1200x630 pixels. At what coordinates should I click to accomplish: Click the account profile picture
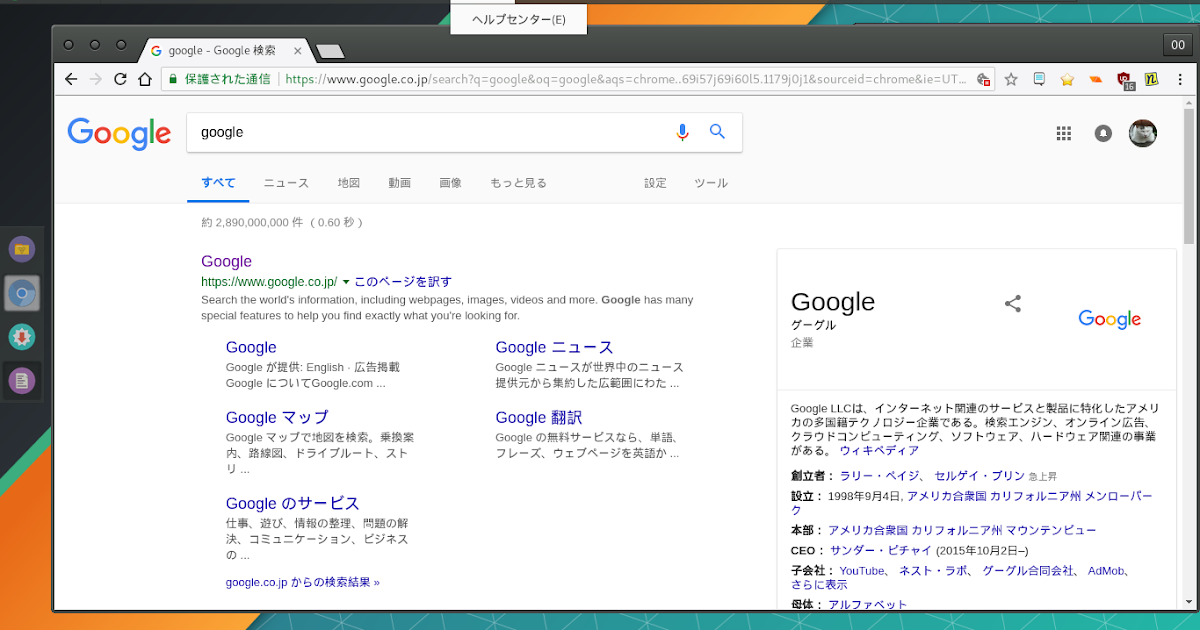click(1143, 133)
